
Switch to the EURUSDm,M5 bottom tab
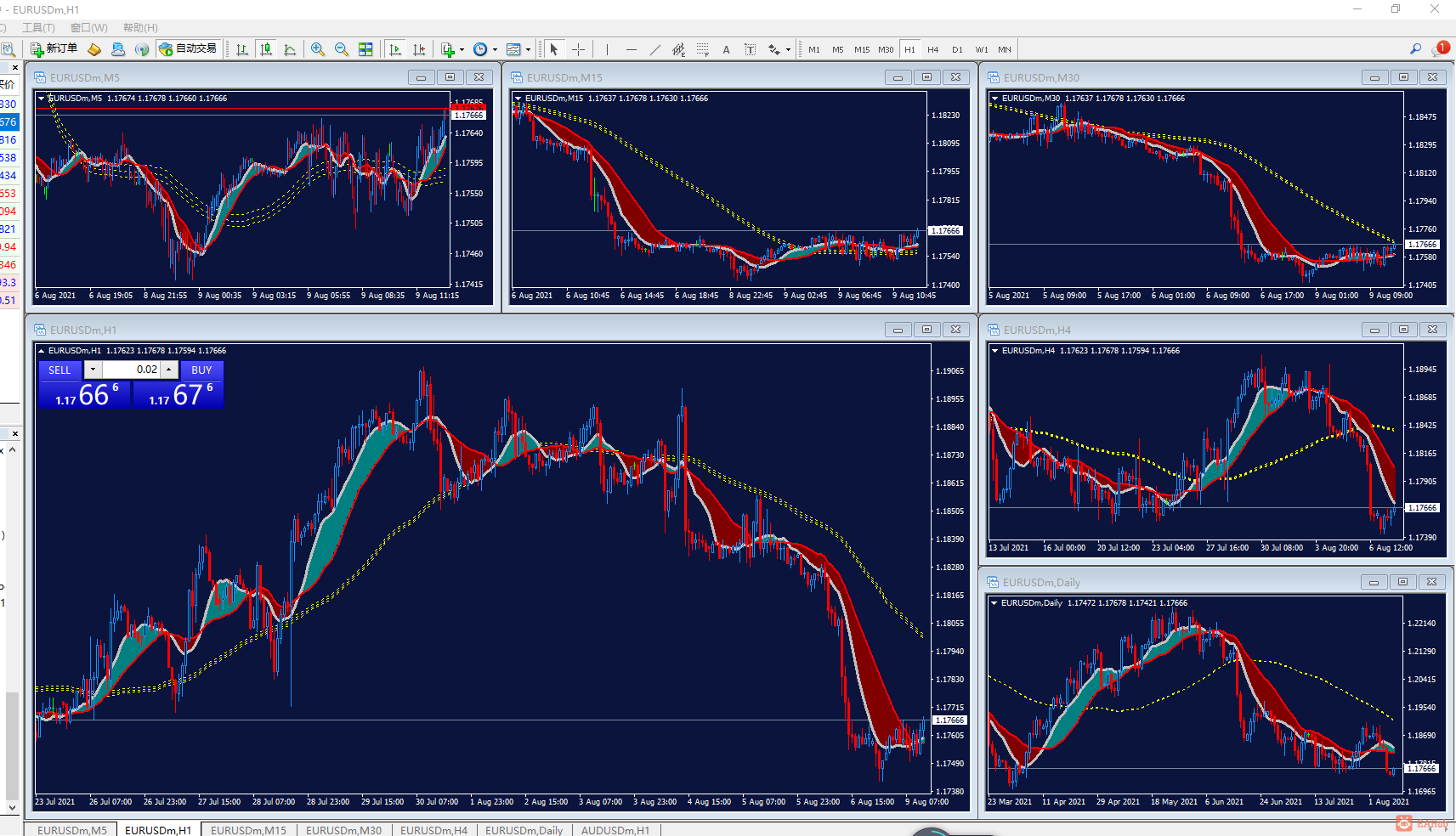tap(72, 830)
